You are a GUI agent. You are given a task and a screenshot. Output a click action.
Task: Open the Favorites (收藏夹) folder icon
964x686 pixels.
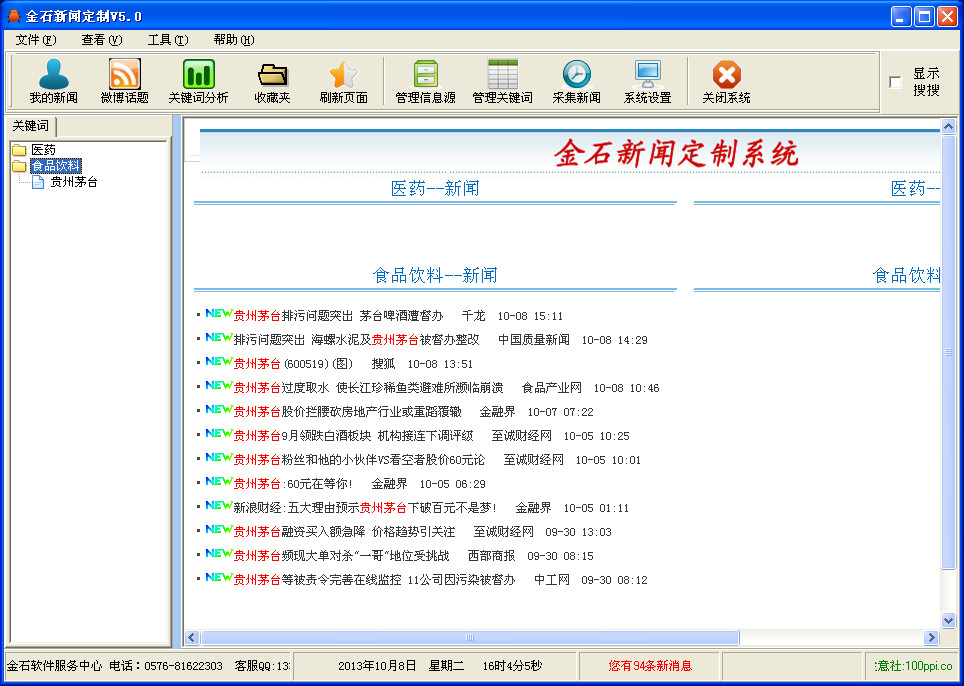272,74
